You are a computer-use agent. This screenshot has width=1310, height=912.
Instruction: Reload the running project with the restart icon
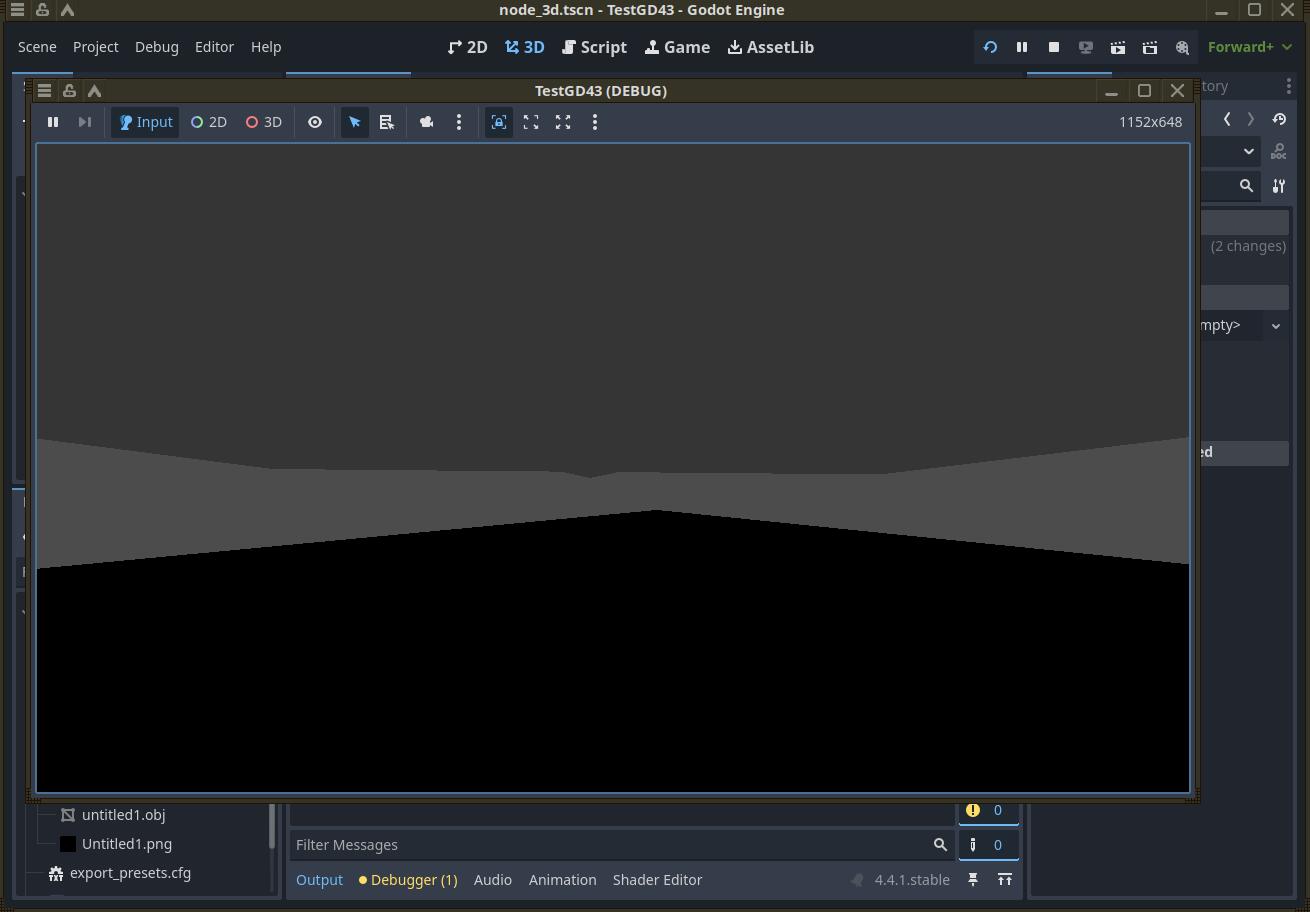990,47
